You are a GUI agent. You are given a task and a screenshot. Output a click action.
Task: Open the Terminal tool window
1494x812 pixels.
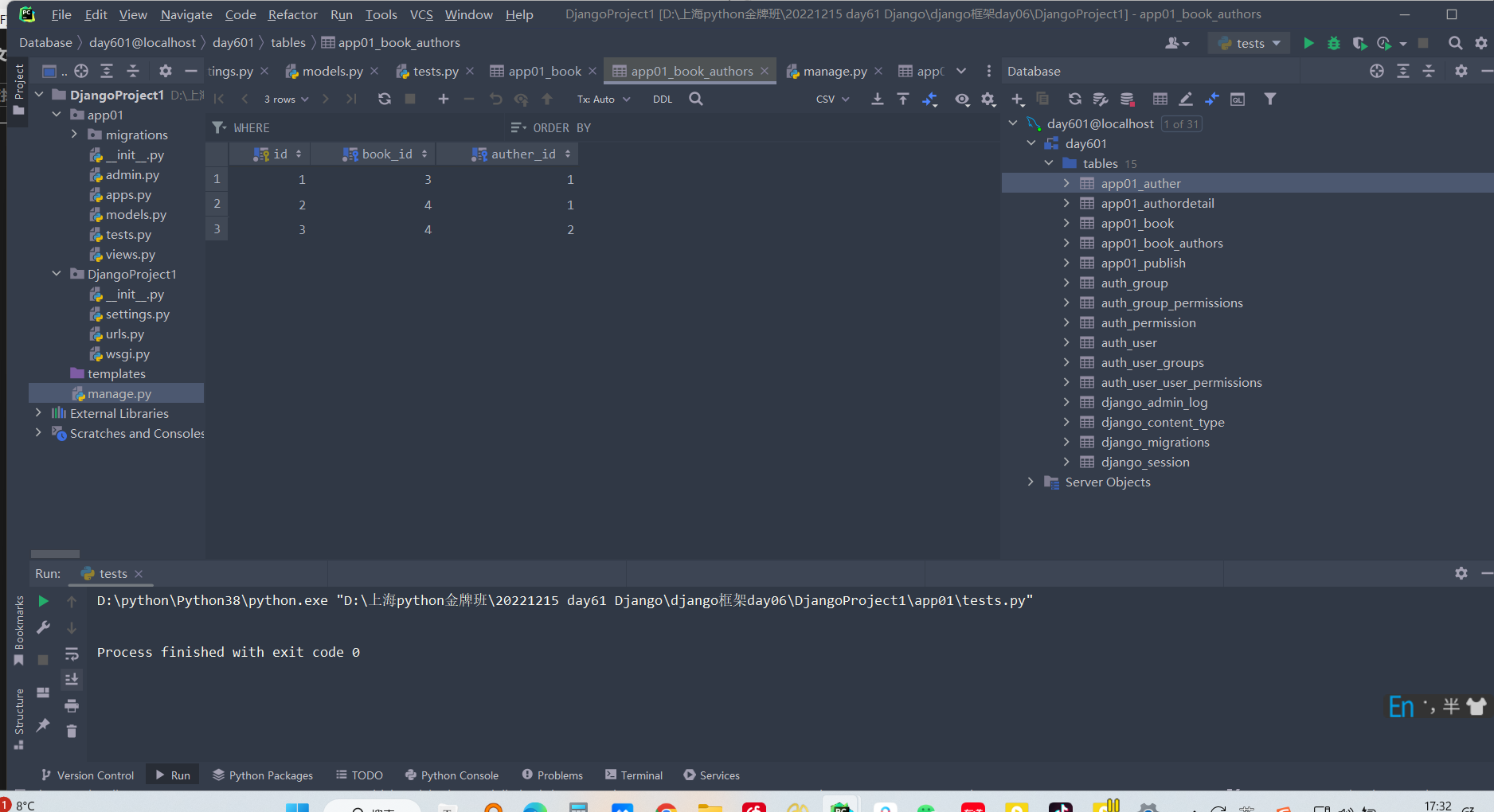point(634,775)
